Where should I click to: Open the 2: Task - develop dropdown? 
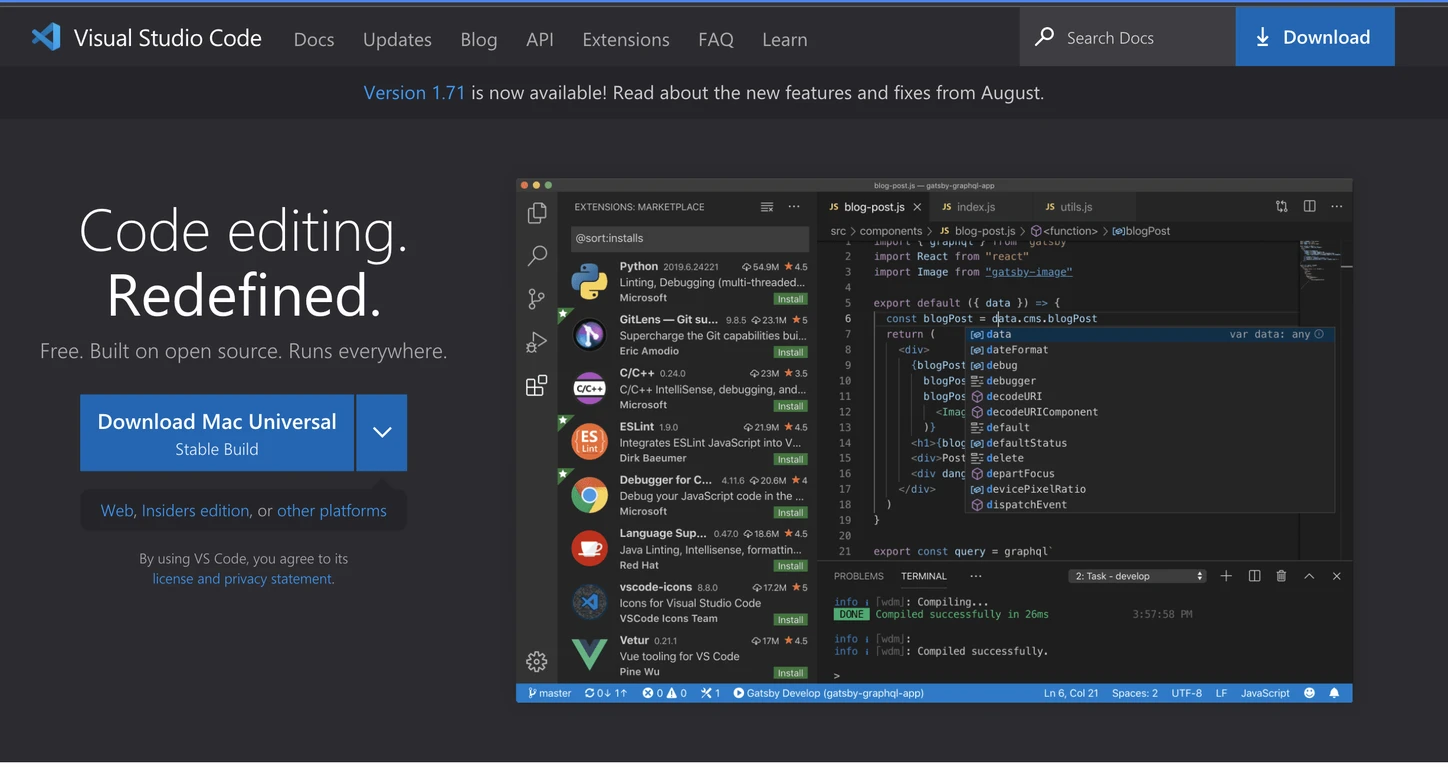tap(1138, 576)
